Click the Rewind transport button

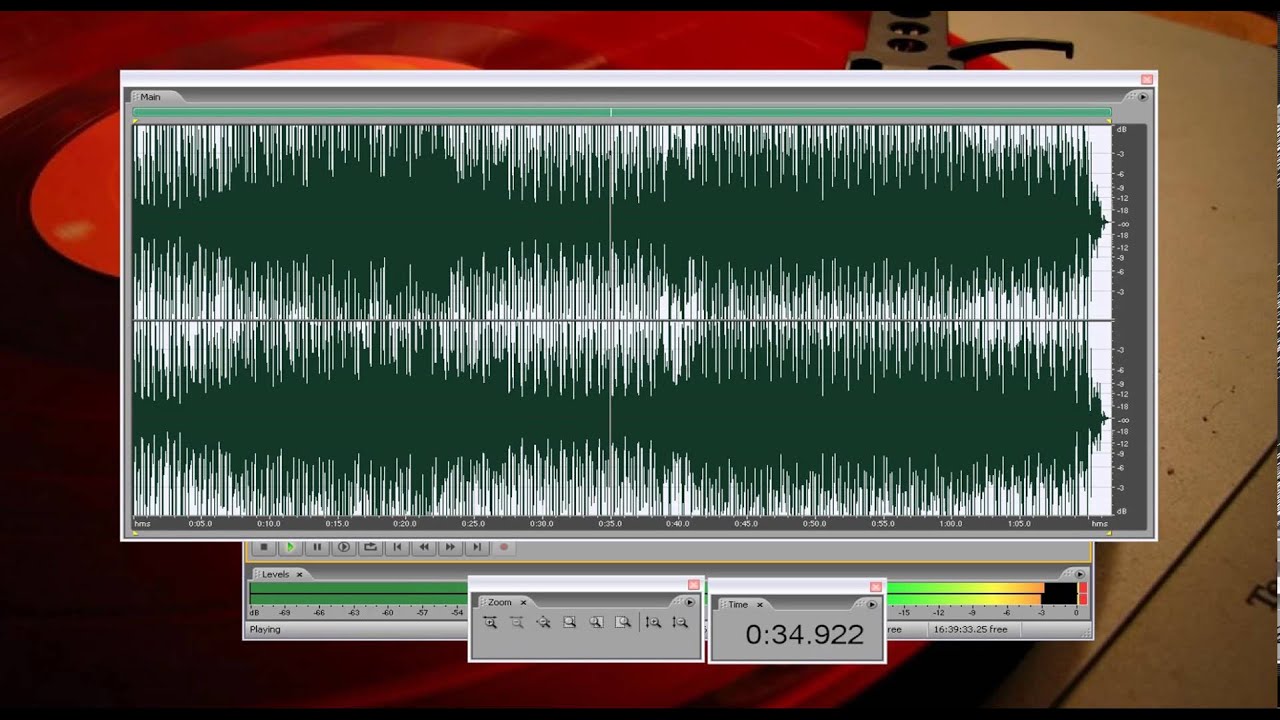424,547
